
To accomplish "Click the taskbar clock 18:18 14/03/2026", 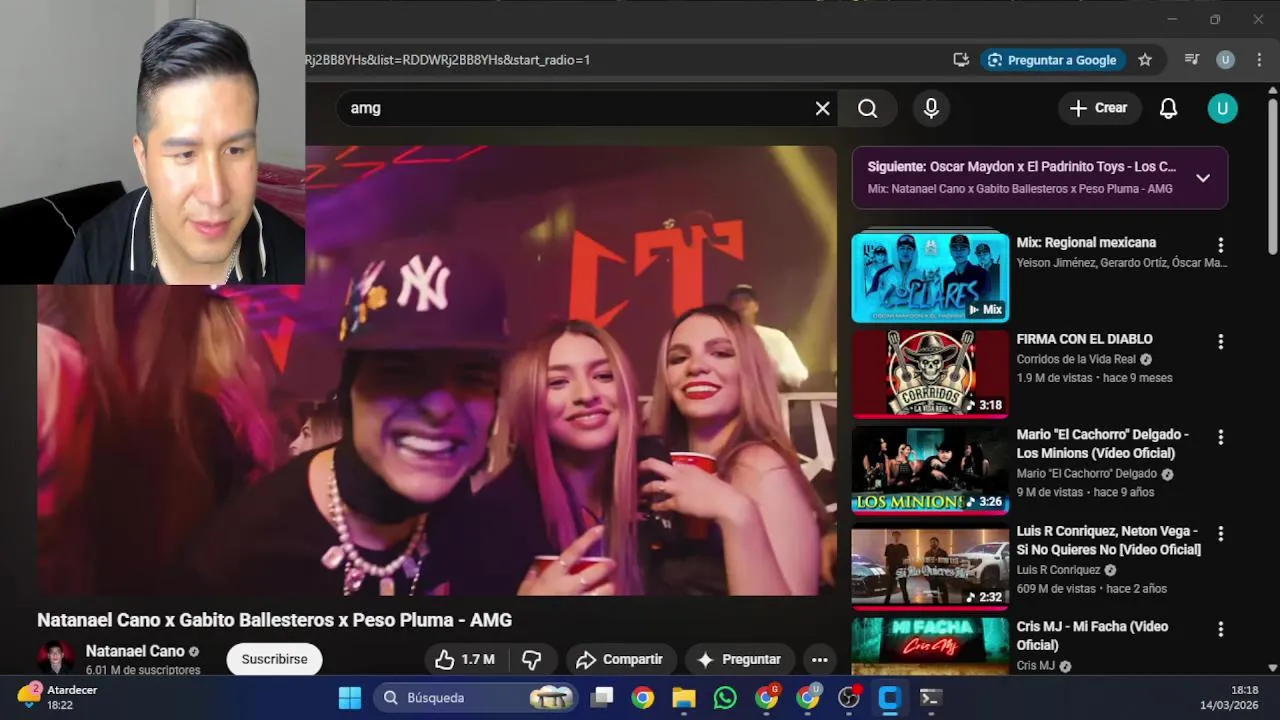I will pos(1229,697).
